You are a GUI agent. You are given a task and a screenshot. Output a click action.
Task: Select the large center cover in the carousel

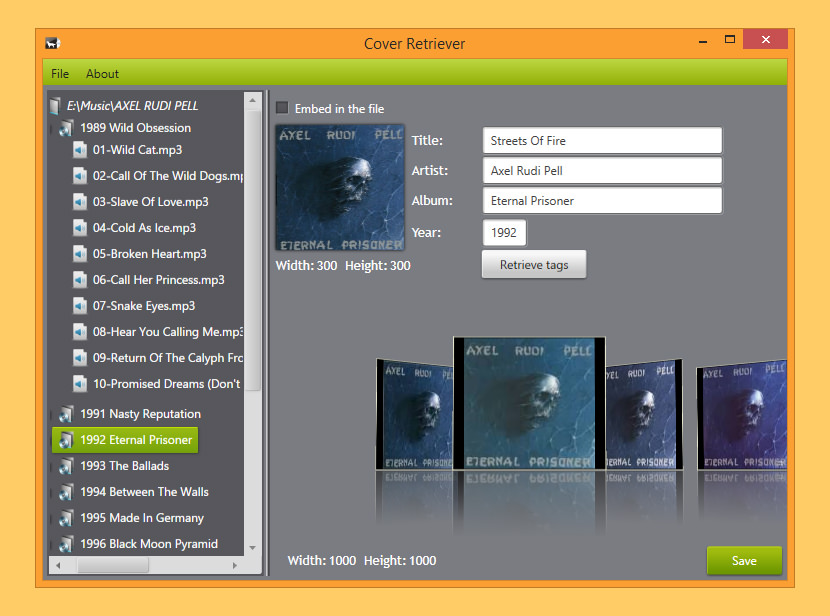[x=529, y=403]
